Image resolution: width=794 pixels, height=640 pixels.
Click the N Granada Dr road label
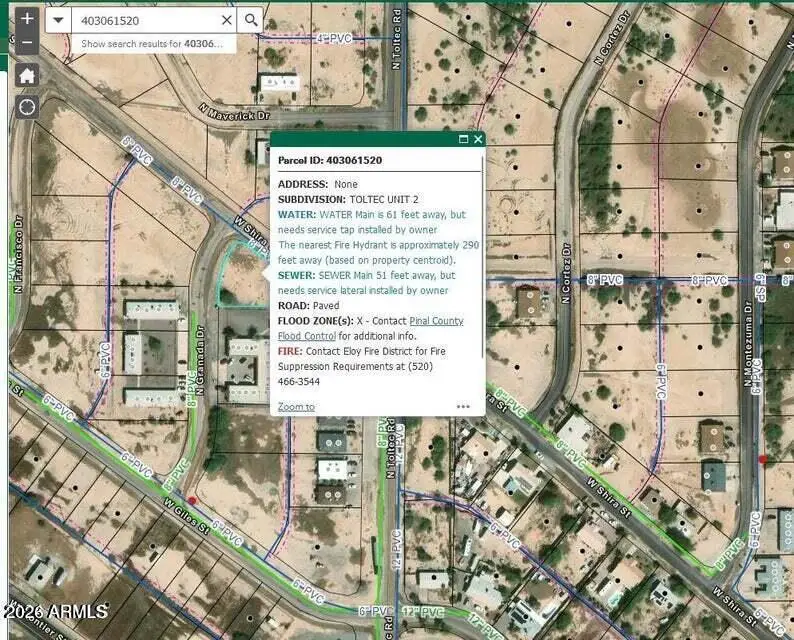[x=200, y=366]
